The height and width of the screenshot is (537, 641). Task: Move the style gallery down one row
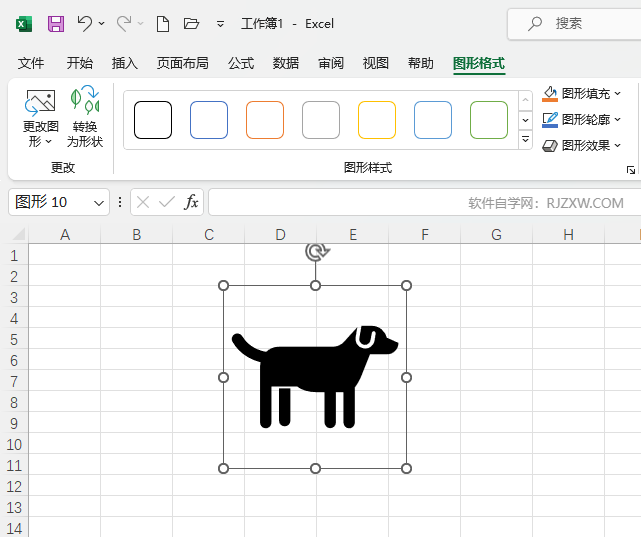pos(525,120)
